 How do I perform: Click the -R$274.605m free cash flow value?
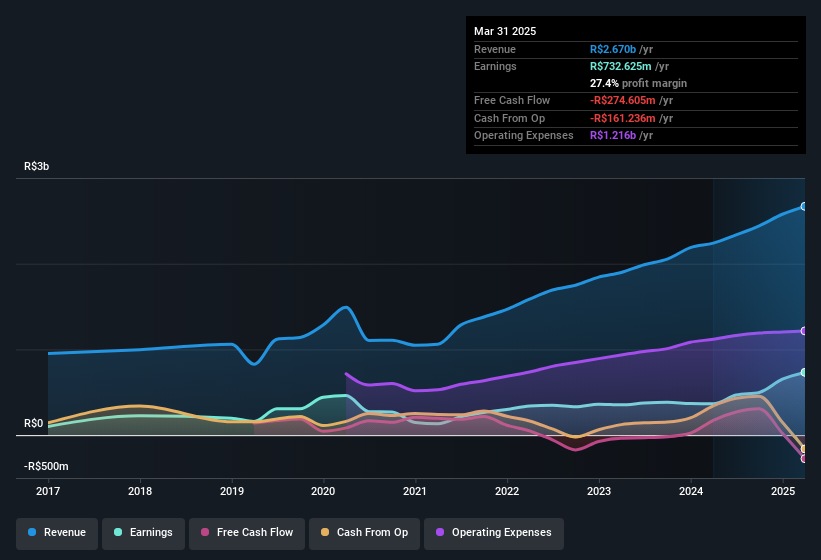[623, 100]
